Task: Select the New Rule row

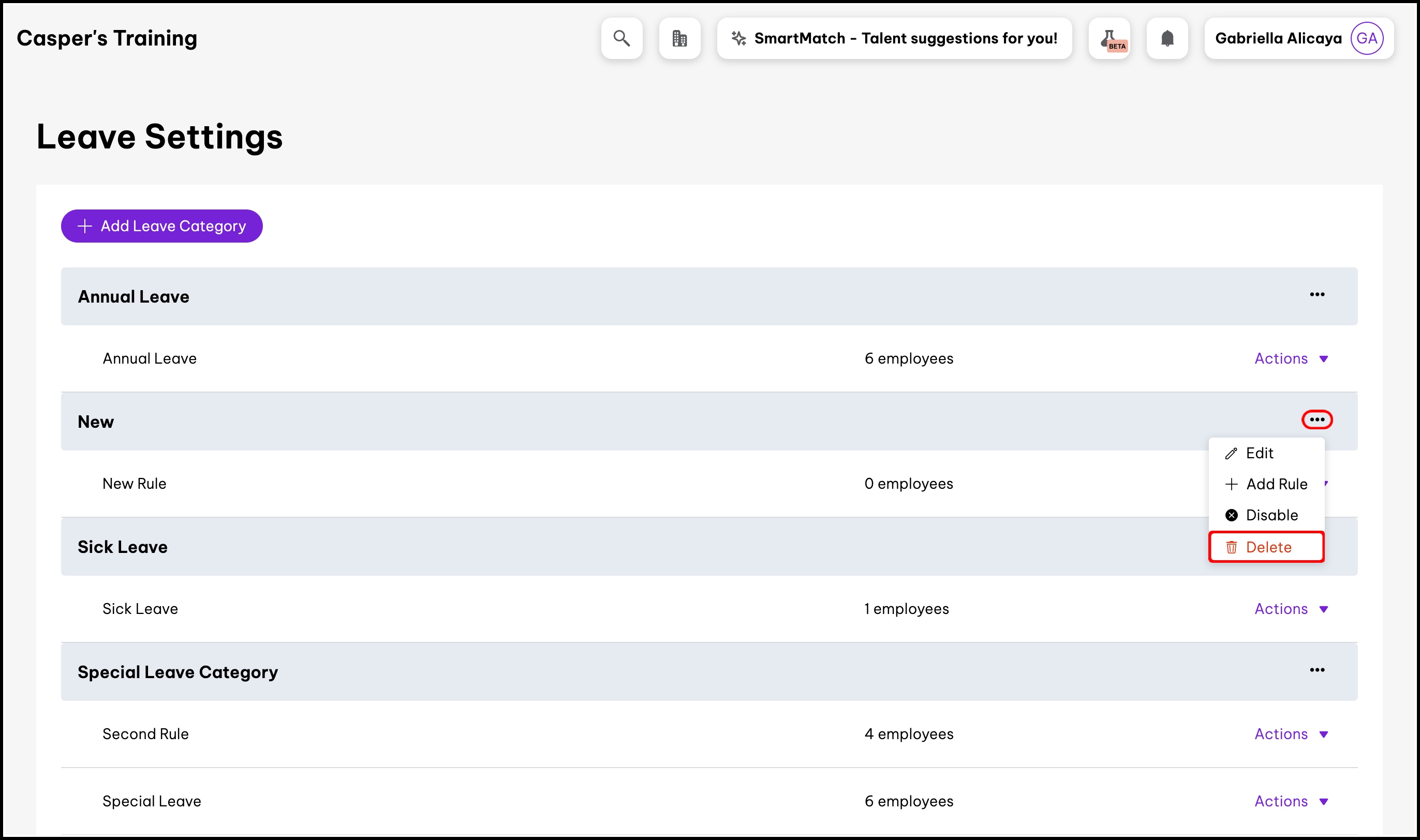Action: 134,484
